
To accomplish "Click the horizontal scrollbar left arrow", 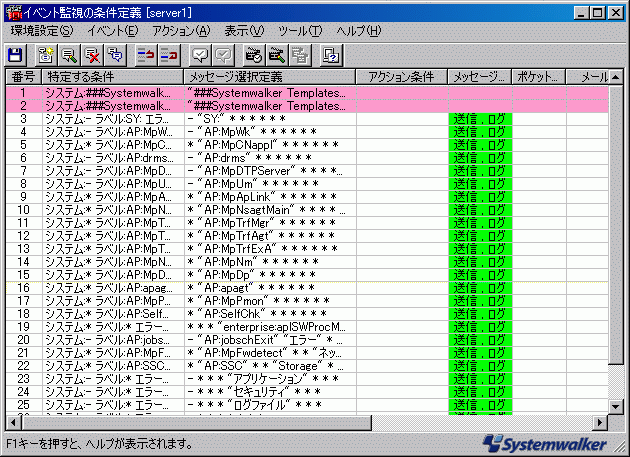I will pyautogui.click(x=13, y=422).
